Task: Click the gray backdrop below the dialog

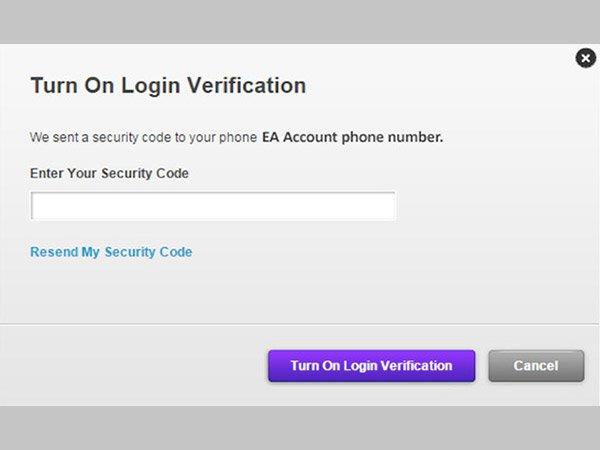Action: pos(300,428)
